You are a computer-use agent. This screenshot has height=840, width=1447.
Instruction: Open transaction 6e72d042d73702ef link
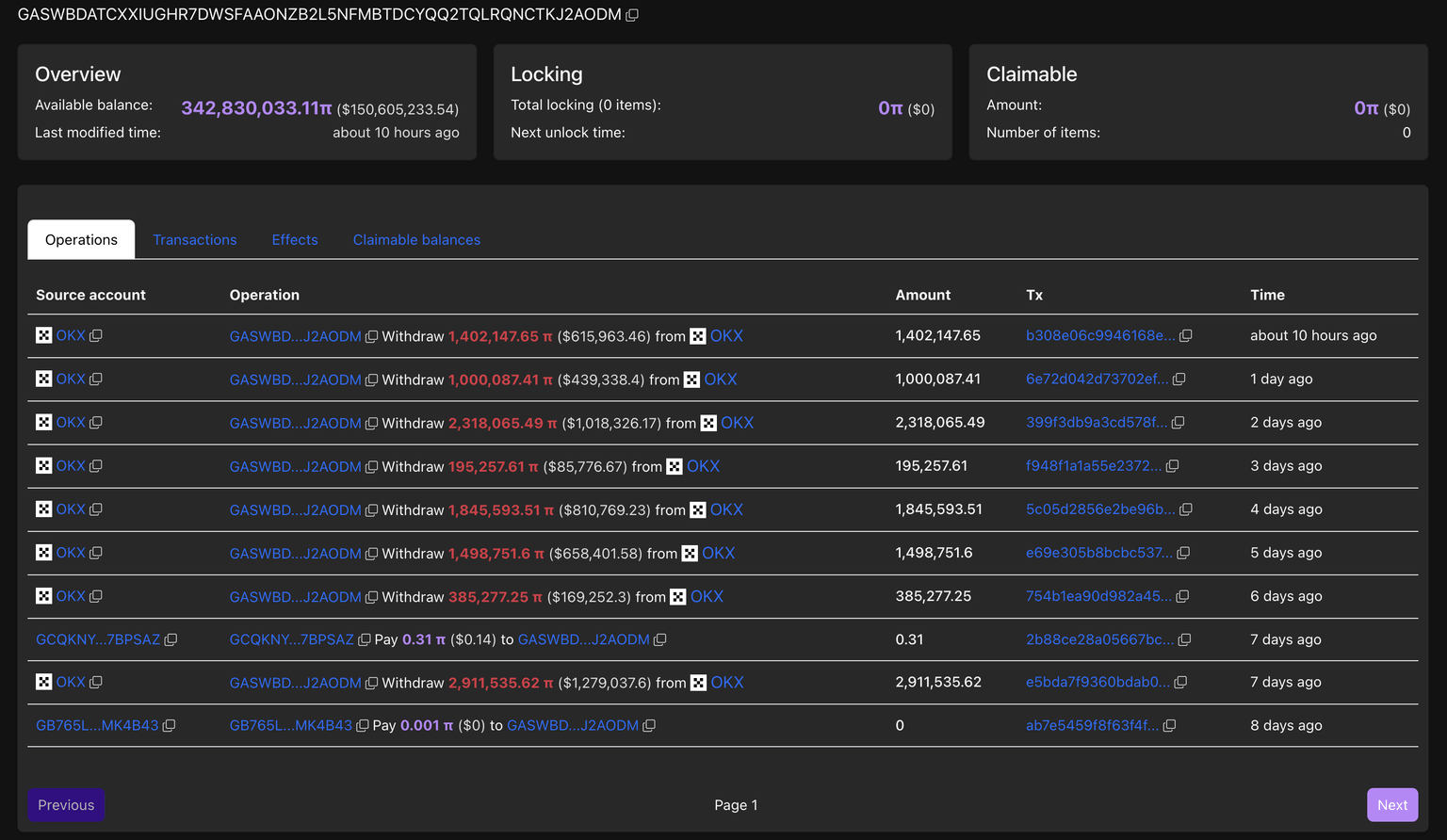(1097, 380)
